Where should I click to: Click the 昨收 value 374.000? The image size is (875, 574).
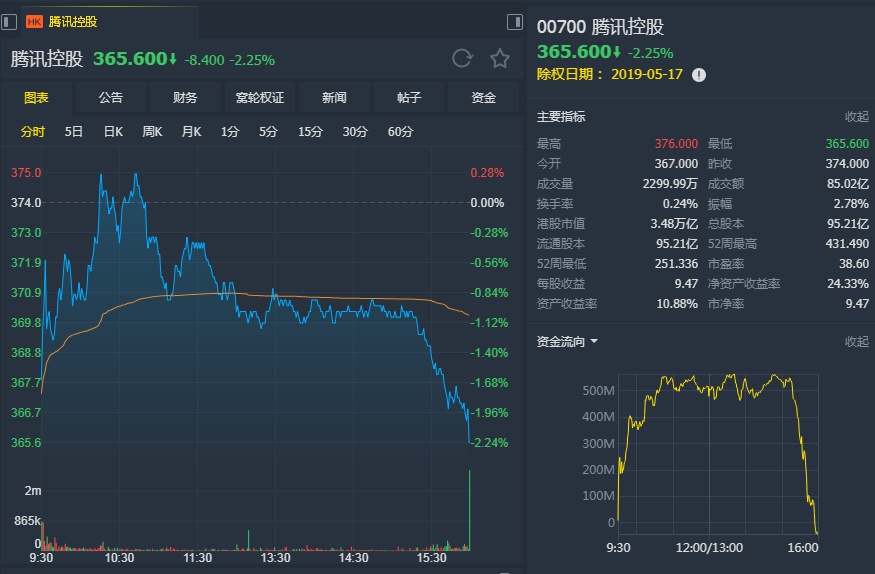click(x=847, y=163)
